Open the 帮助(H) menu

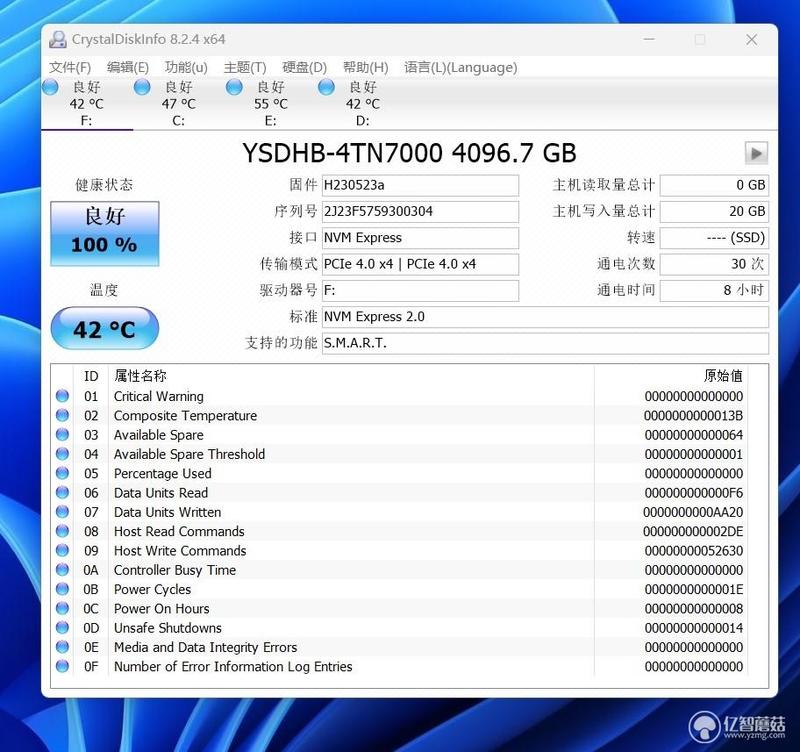[x=365, y=67]
